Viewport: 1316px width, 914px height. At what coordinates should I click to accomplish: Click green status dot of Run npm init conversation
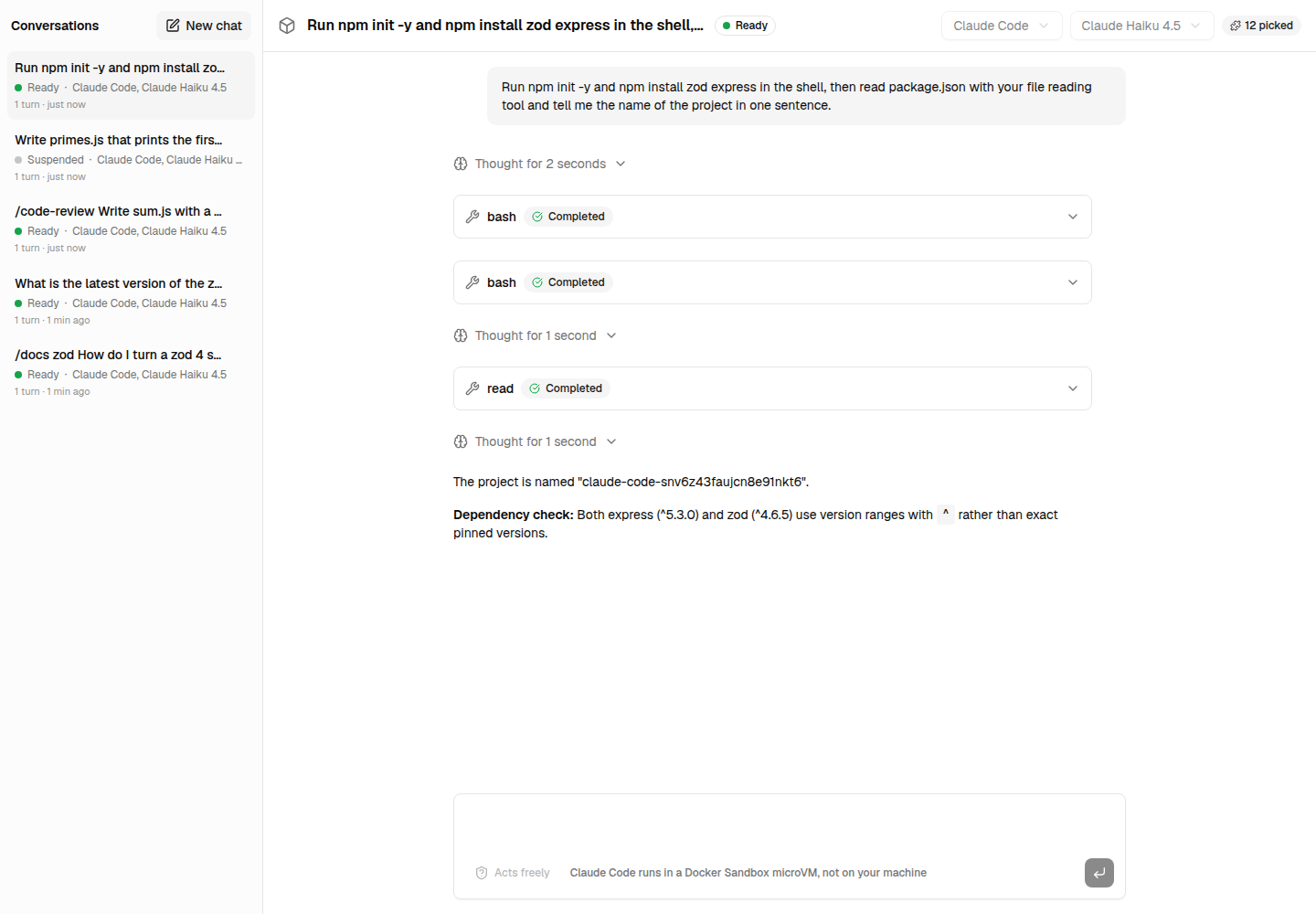pos(18,88)
